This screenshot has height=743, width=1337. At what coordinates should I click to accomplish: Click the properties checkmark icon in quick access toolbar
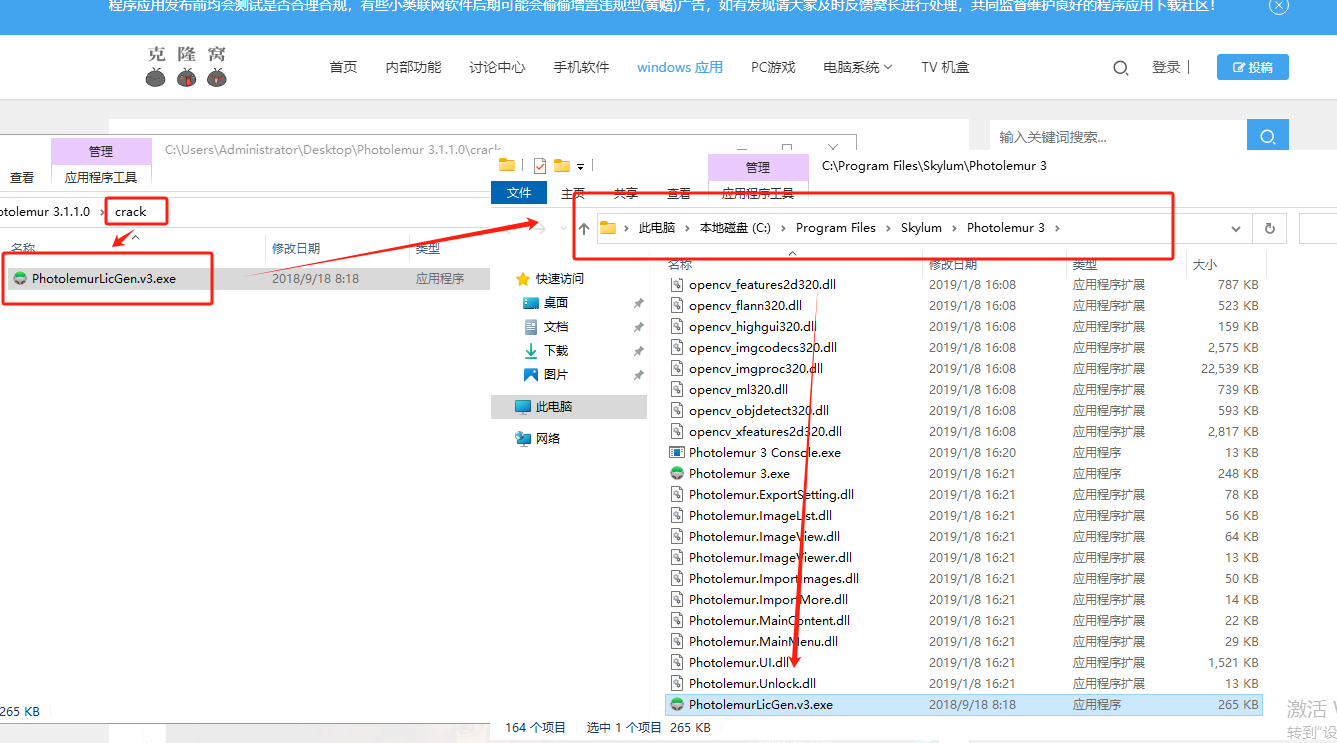click(x=540, y=165)
